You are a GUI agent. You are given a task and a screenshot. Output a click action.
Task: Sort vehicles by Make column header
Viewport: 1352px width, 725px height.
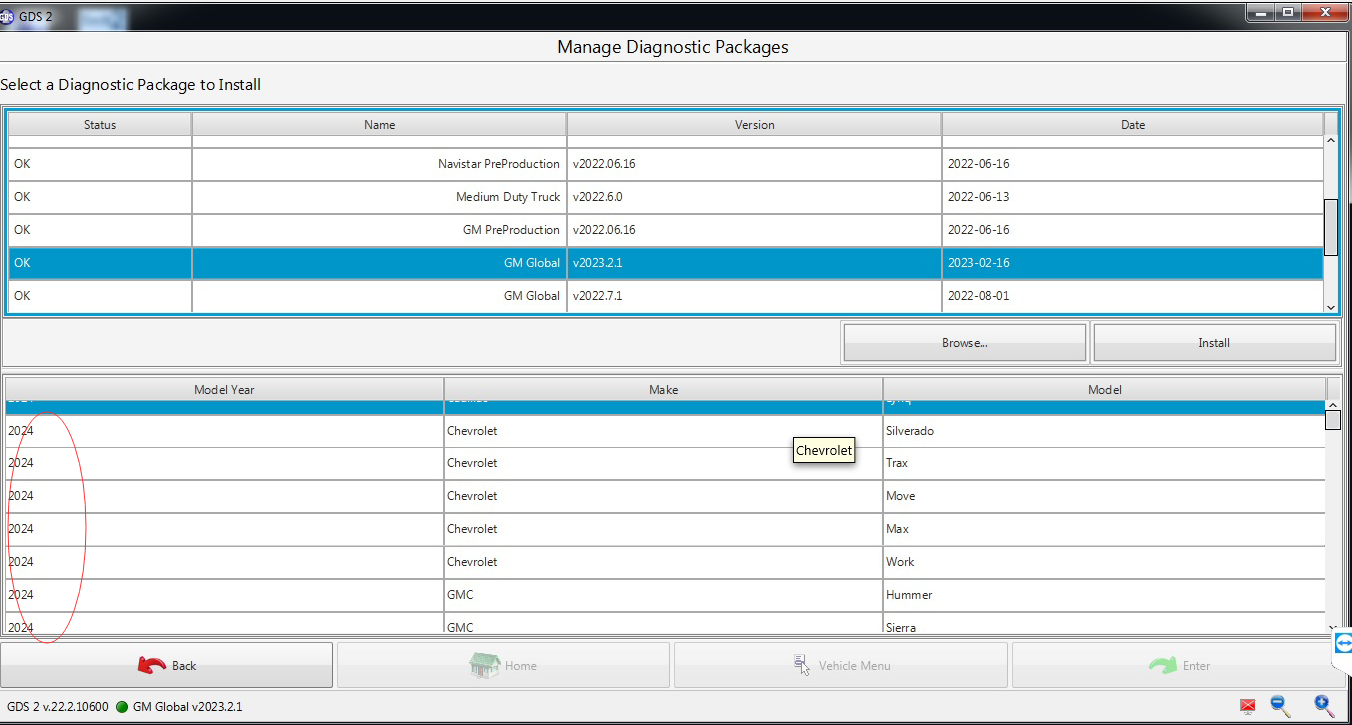(663, 390)
